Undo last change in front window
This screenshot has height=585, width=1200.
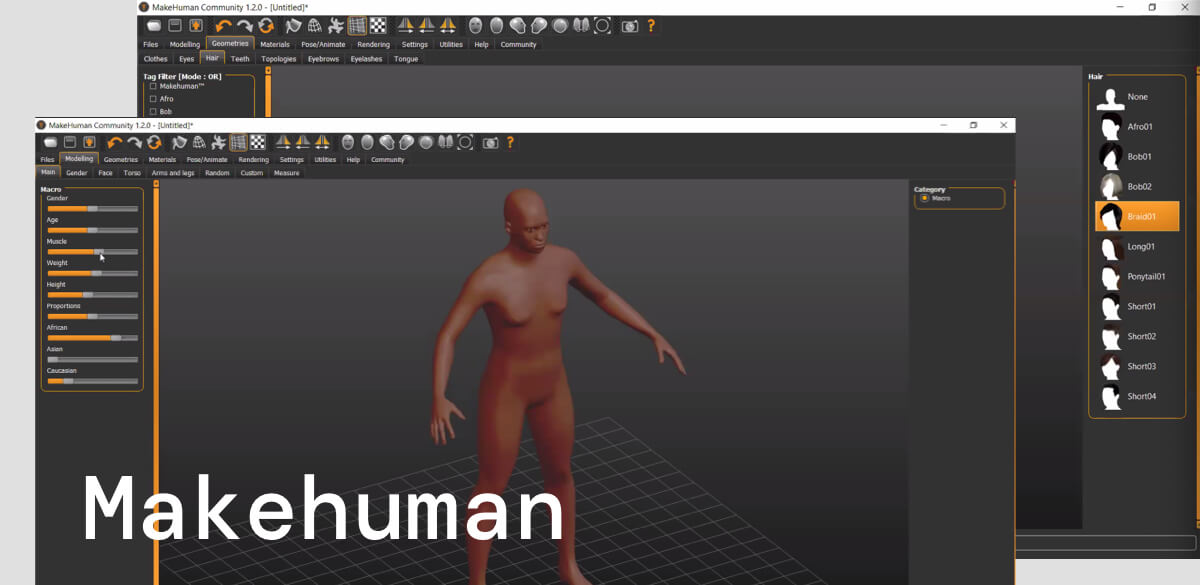click(x=115, y=143)
